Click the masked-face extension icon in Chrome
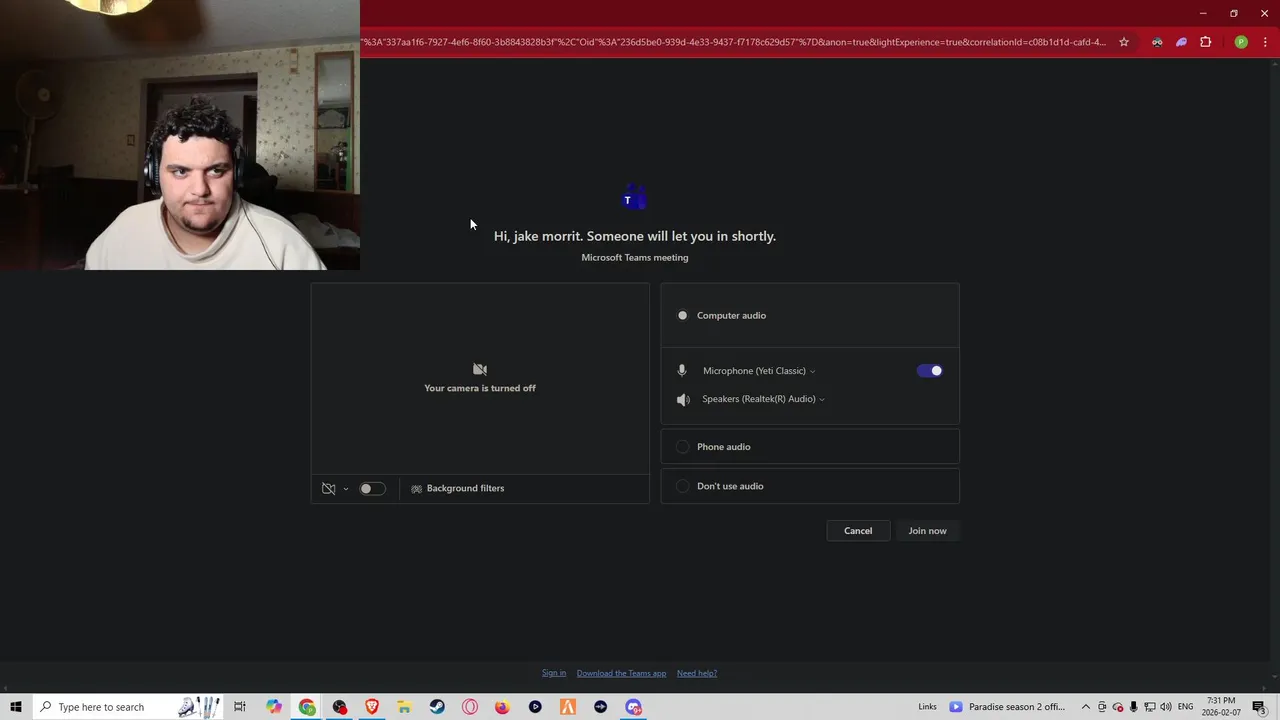 1157,42
